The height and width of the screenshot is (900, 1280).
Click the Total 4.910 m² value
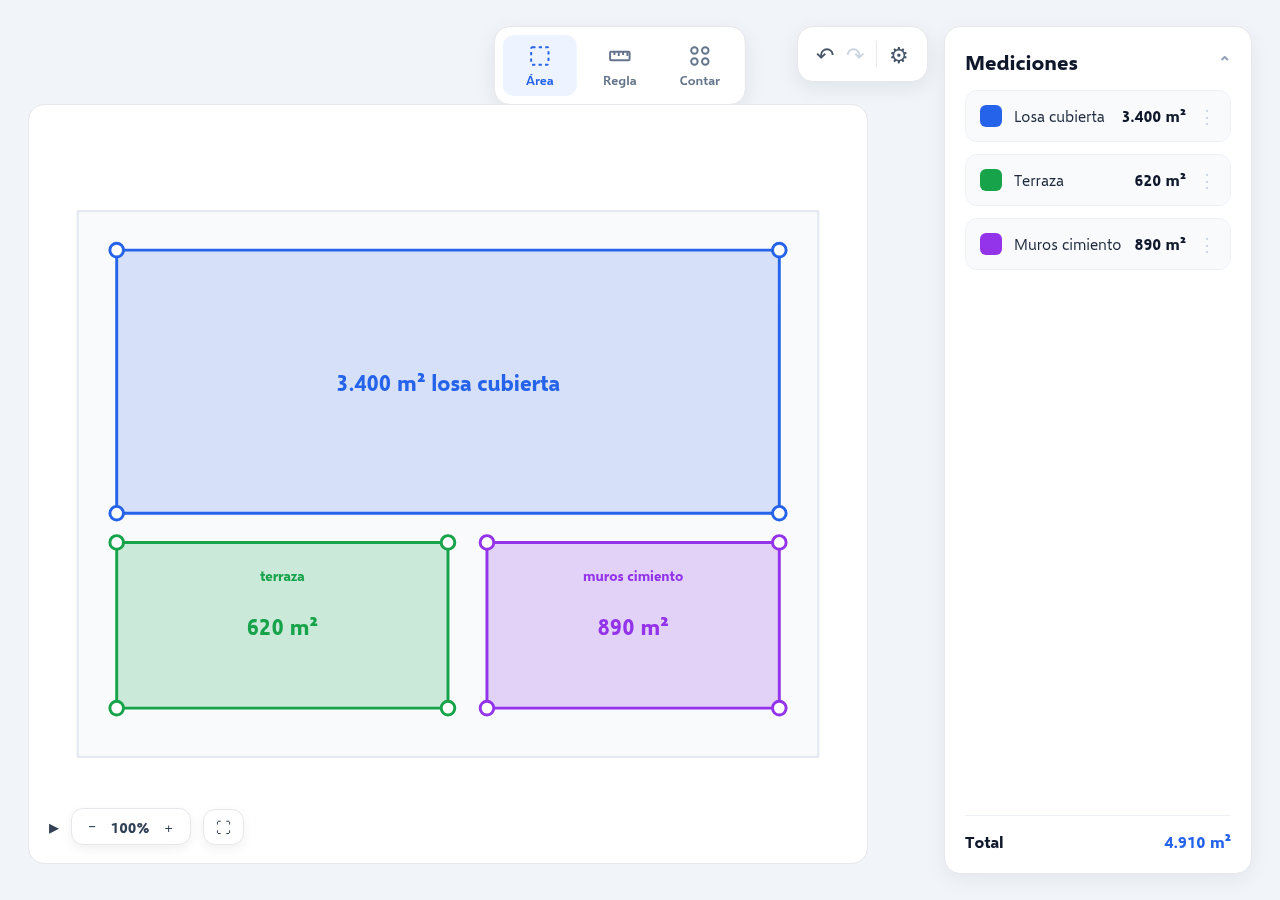point(1197,842)
